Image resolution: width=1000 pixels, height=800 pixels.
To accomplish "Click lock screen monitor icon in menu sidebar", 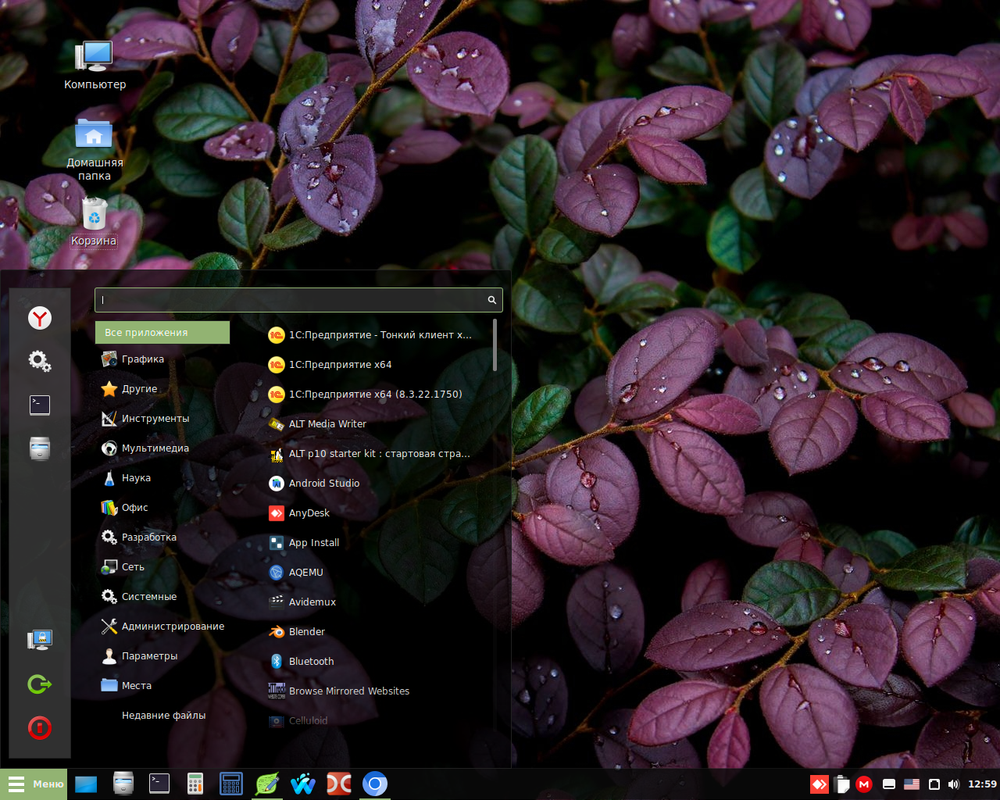I will pyautogui.click(x=40, y=639).
